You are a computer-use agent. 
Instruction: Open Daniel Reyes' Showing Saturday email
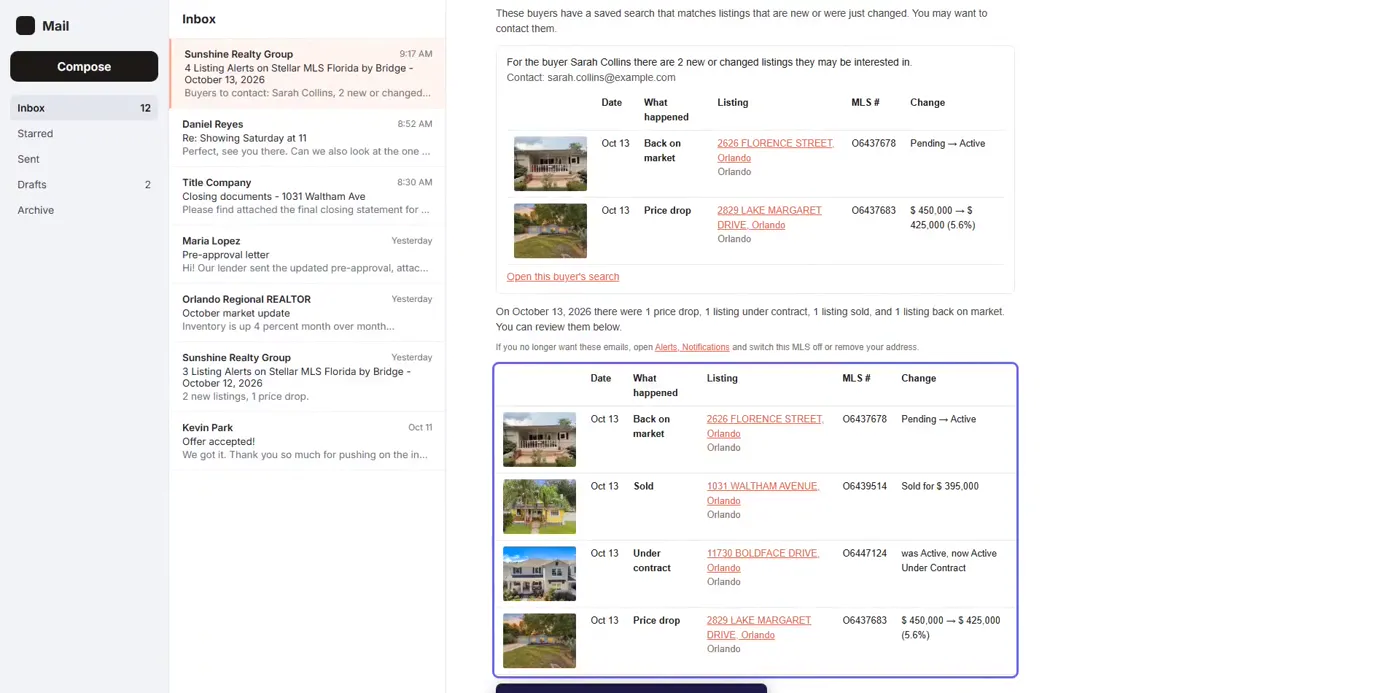pyautogui.click(x=308, y=138)
